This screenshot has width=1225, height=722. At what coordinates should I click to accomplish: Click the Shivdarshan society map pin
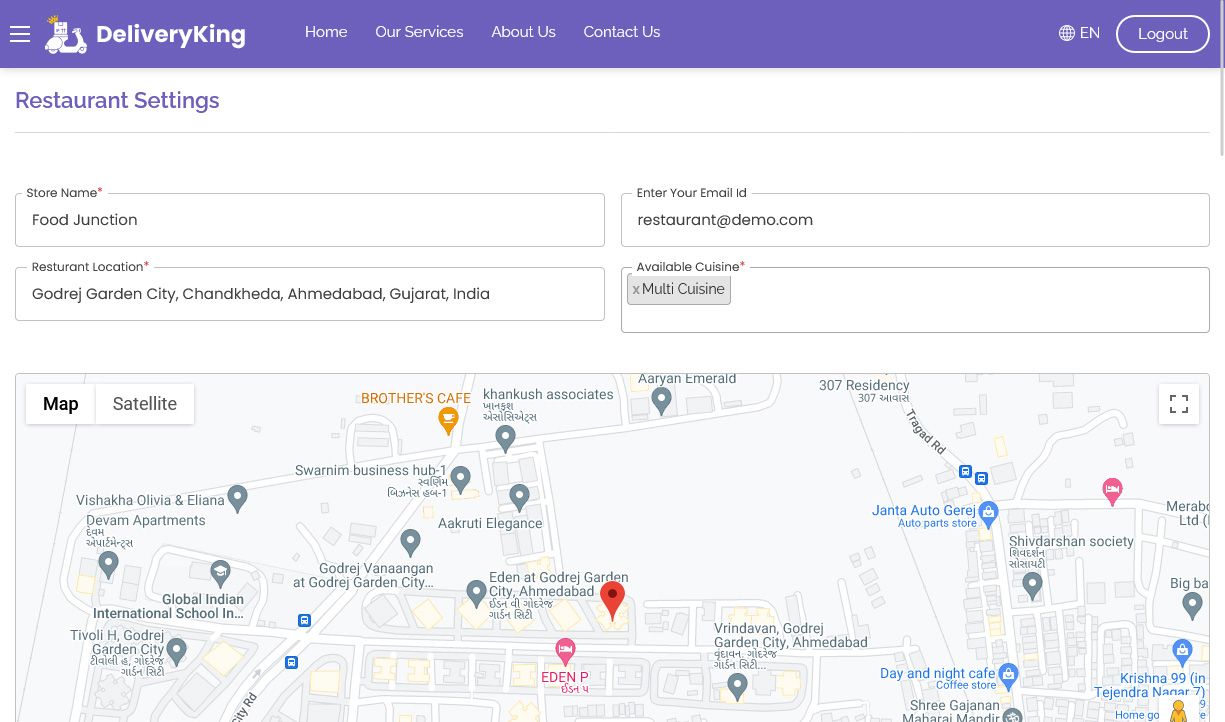1033,585
